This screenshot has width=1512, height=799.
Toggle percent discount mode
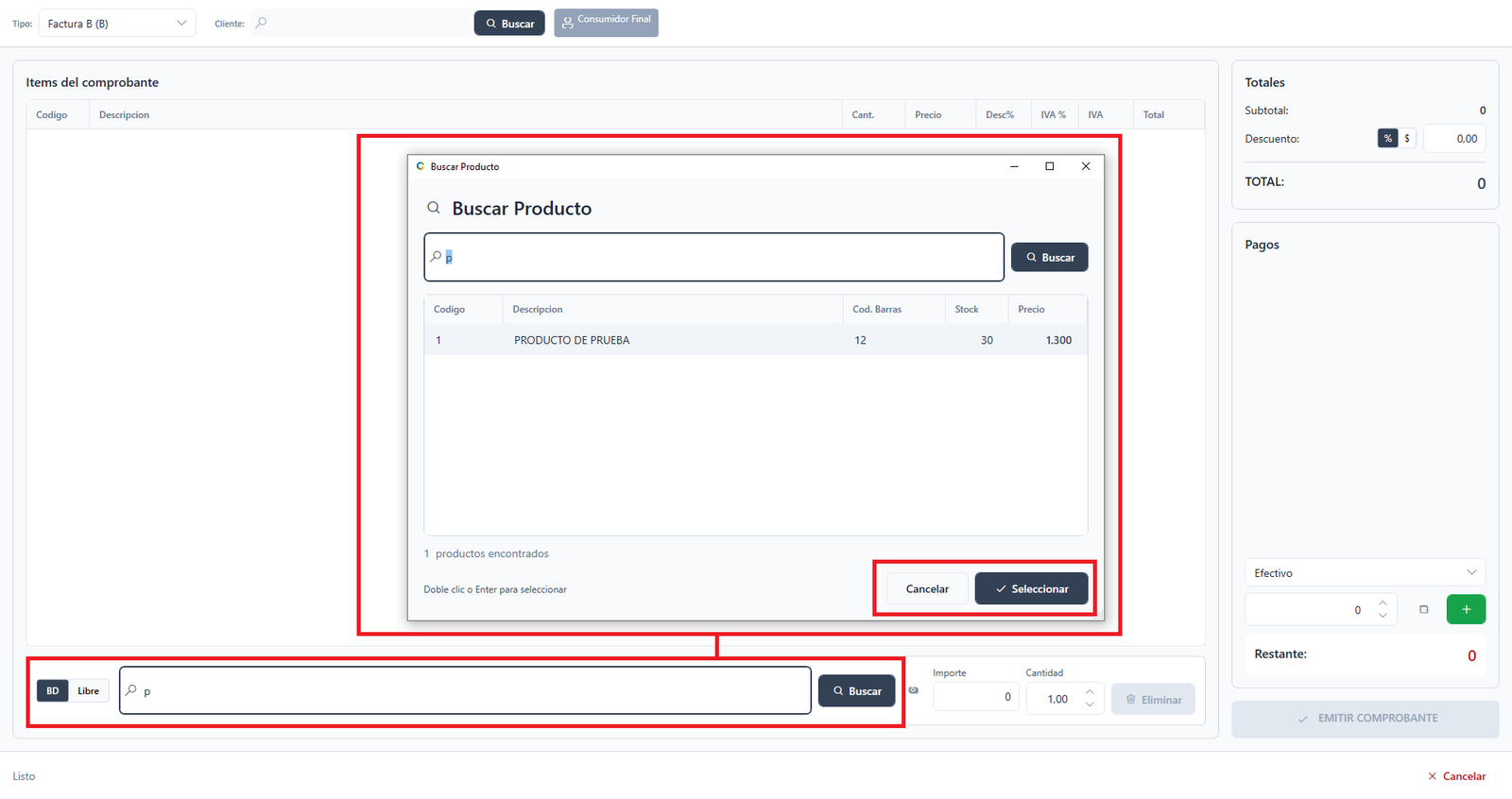[1387, 138]
